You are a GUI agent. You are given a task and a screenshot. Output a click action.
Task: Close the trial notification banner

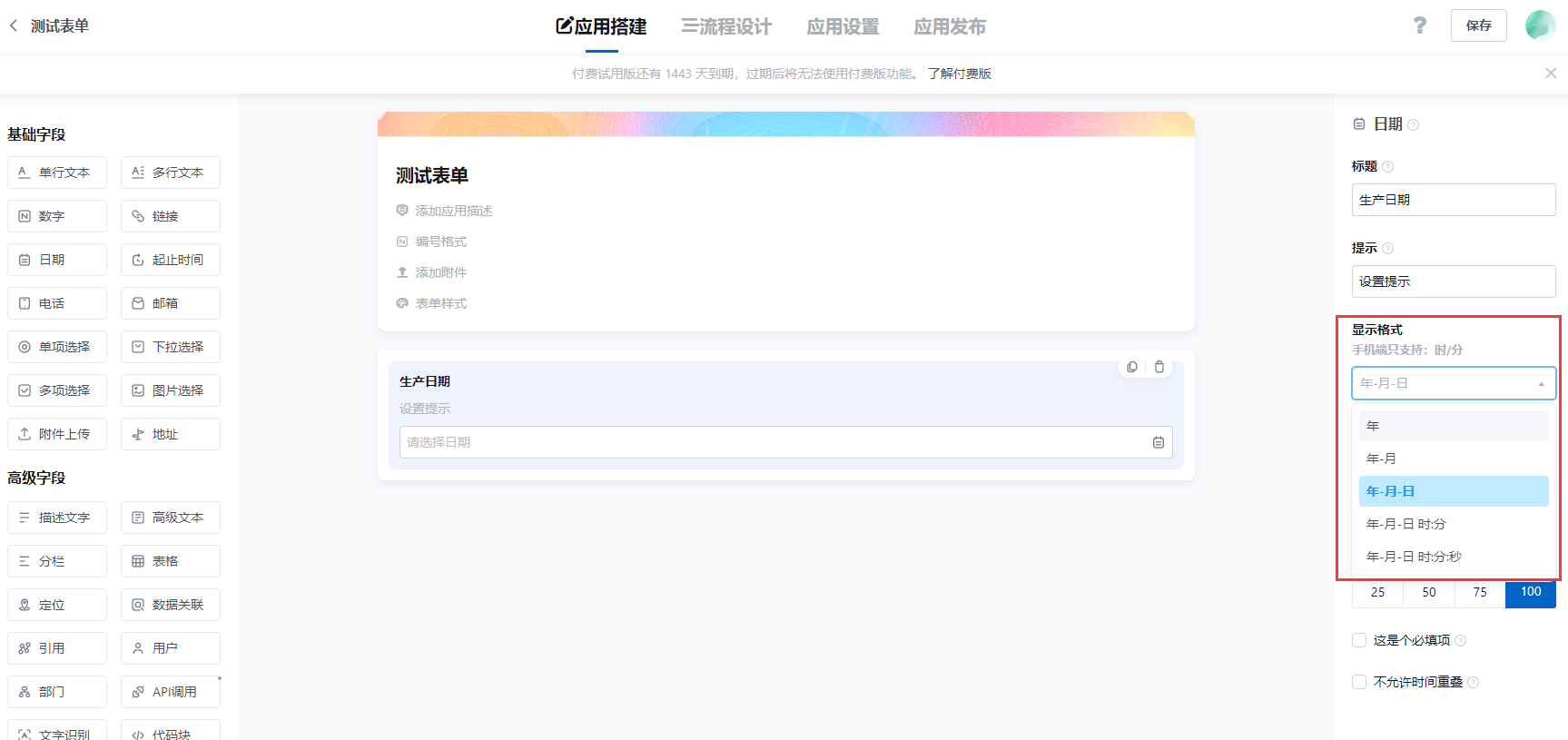tap(1551, 74)
